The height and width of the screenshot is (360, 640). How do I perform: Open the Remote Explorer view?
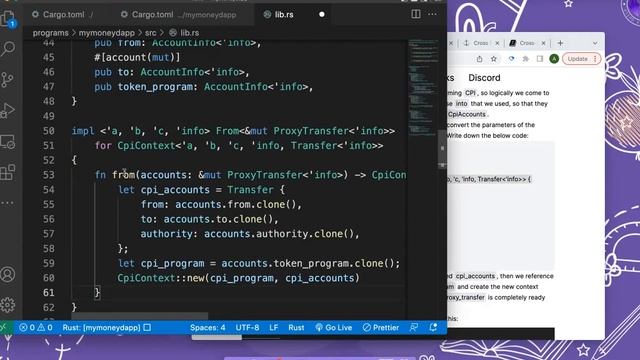(8, 142)
